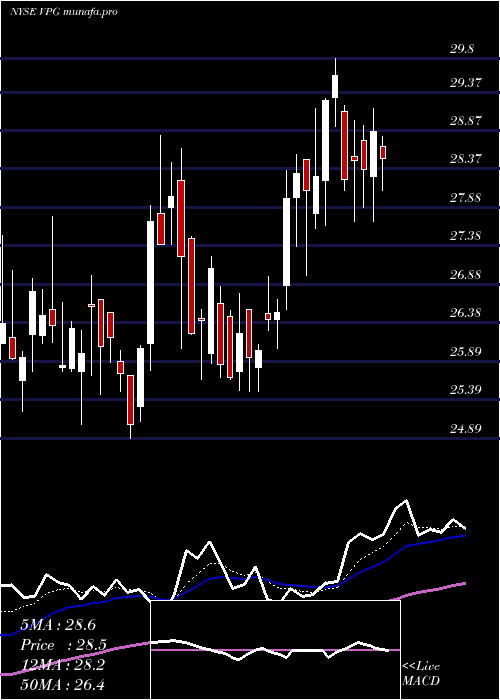Click the lowest red candlestick near 24.89
Viewport: 500px width, 700px height.
(130, 400)
